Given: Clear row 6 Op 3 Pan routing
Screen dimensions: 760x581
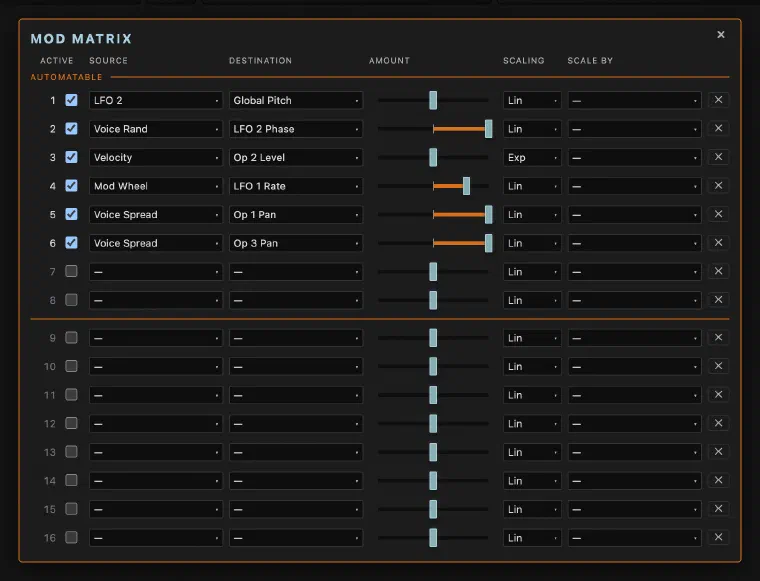Looking at the screenshot, I should (718, 243).
